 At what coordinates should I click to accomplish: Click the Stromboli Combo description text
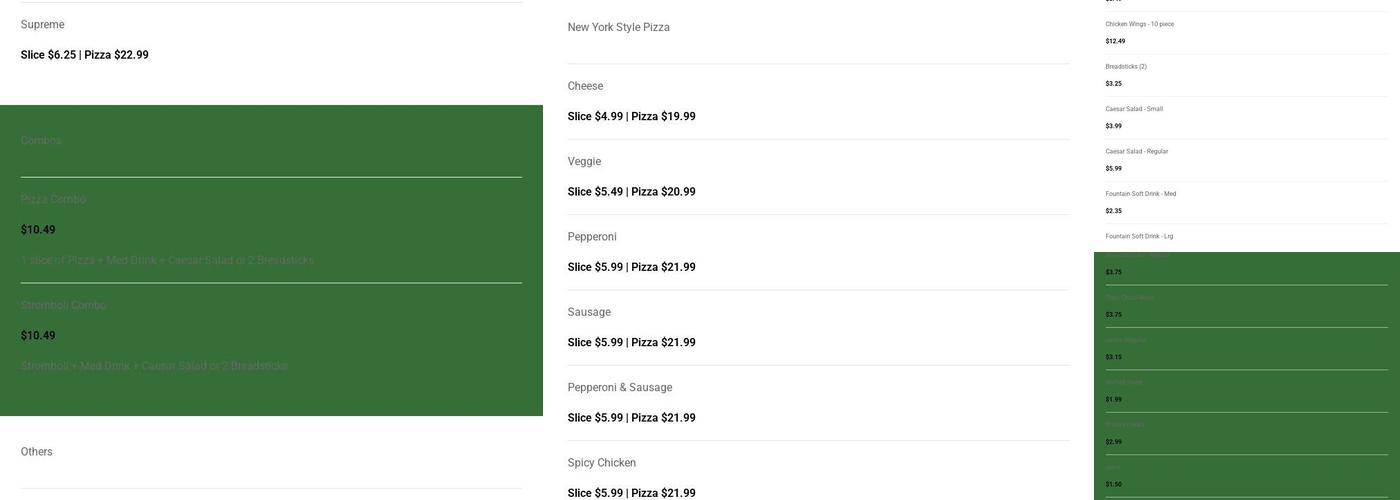pos(154,367)
